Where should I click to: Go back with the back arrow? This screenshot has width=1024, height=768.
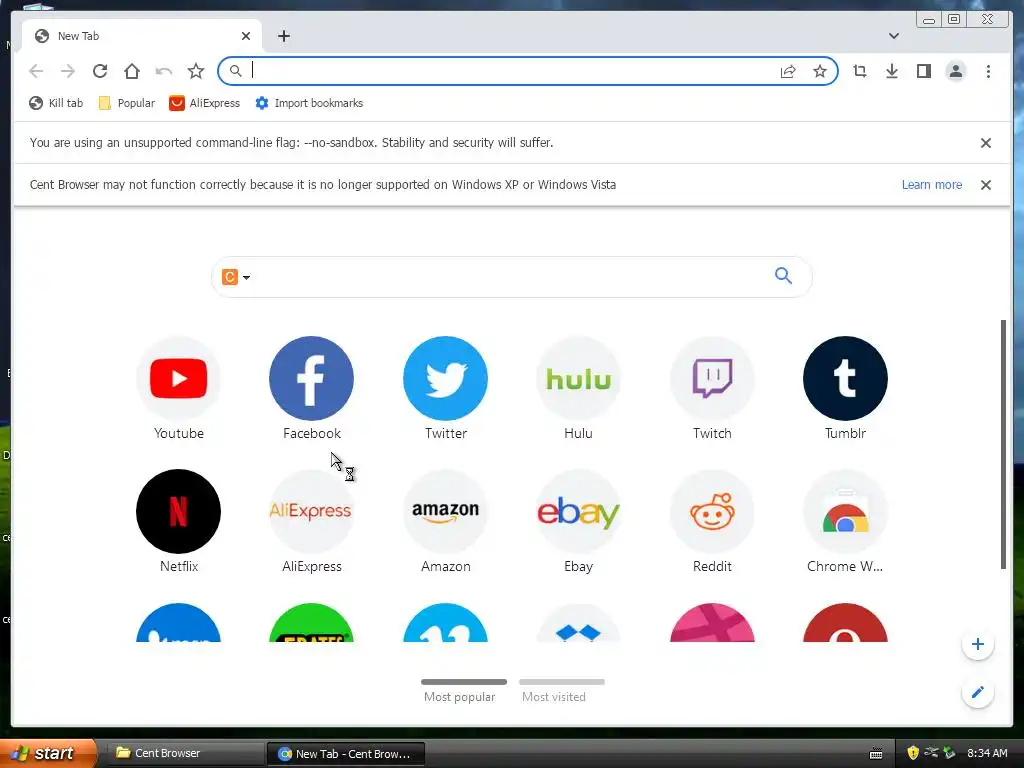click(x=36, y=71)
